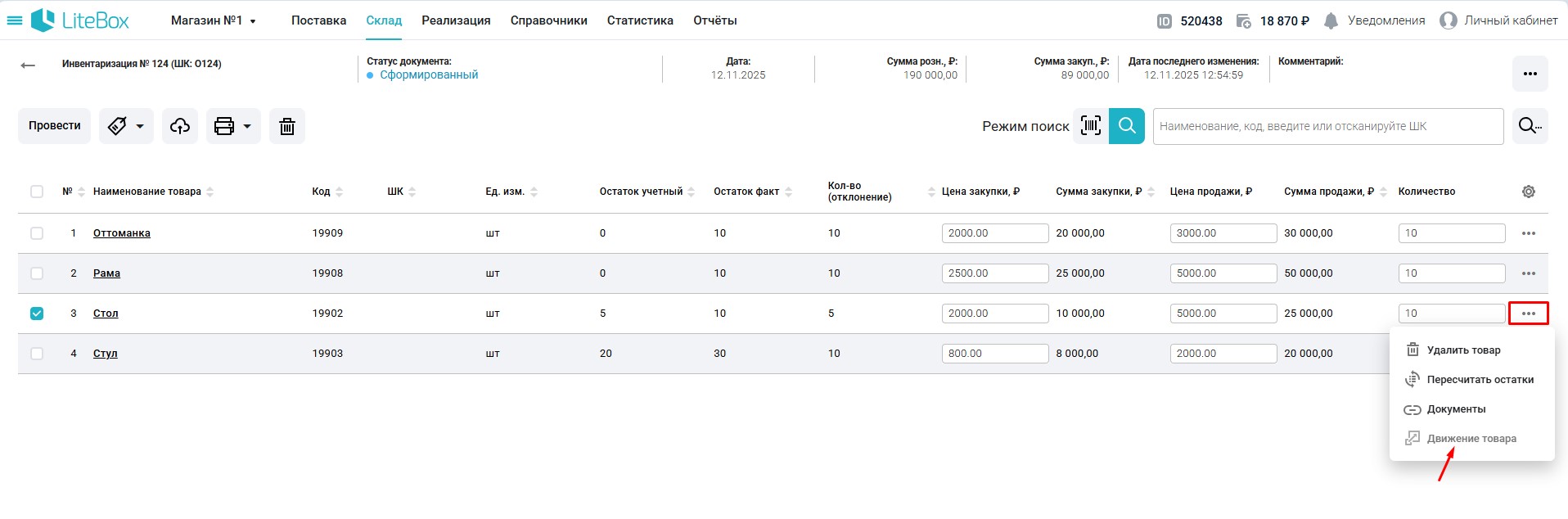Click the teal magnifier search button
This screenshot has width=1568, height=519.
pos(1127,126)
